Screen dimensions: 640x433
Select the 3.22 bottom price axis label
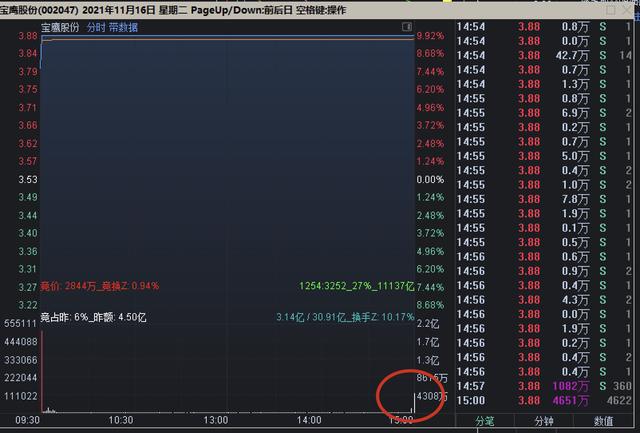[x=28, y=305]
